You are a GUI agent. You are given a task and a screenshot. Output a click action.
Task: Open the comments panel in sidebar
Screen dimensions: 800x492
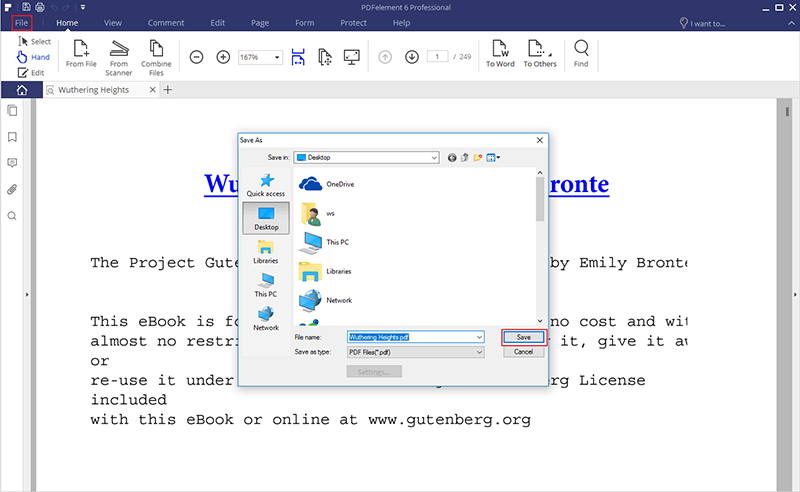(x=12, y=163)
